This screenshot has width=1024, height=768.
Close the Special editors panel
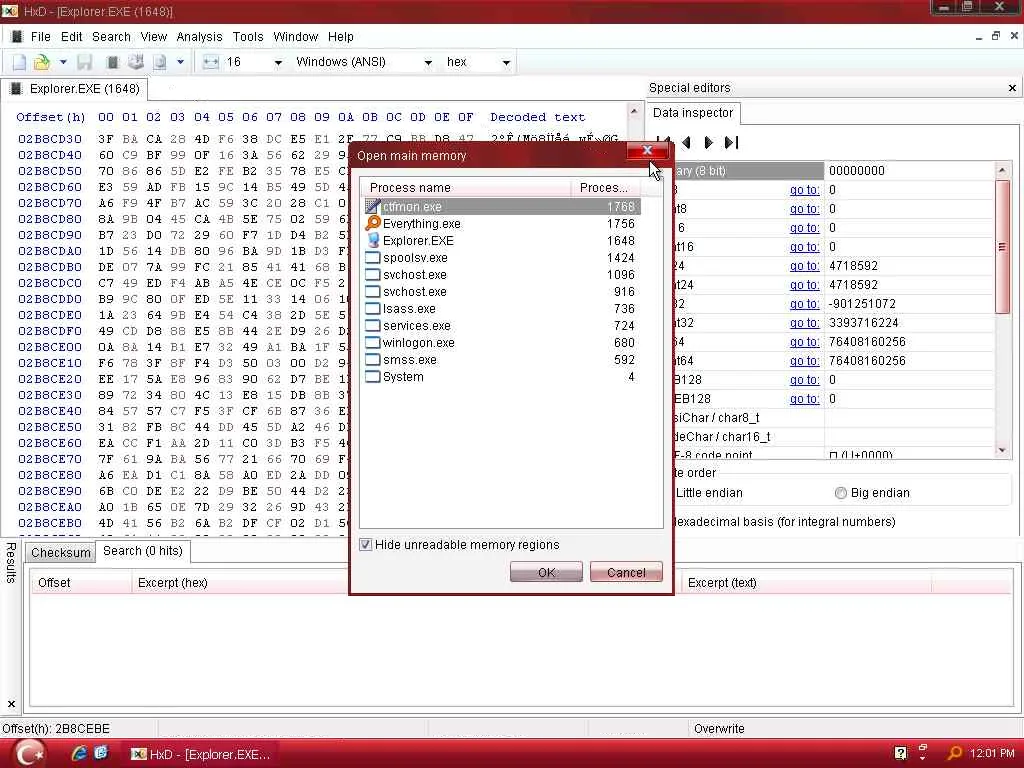click(x=1012, y=88)
